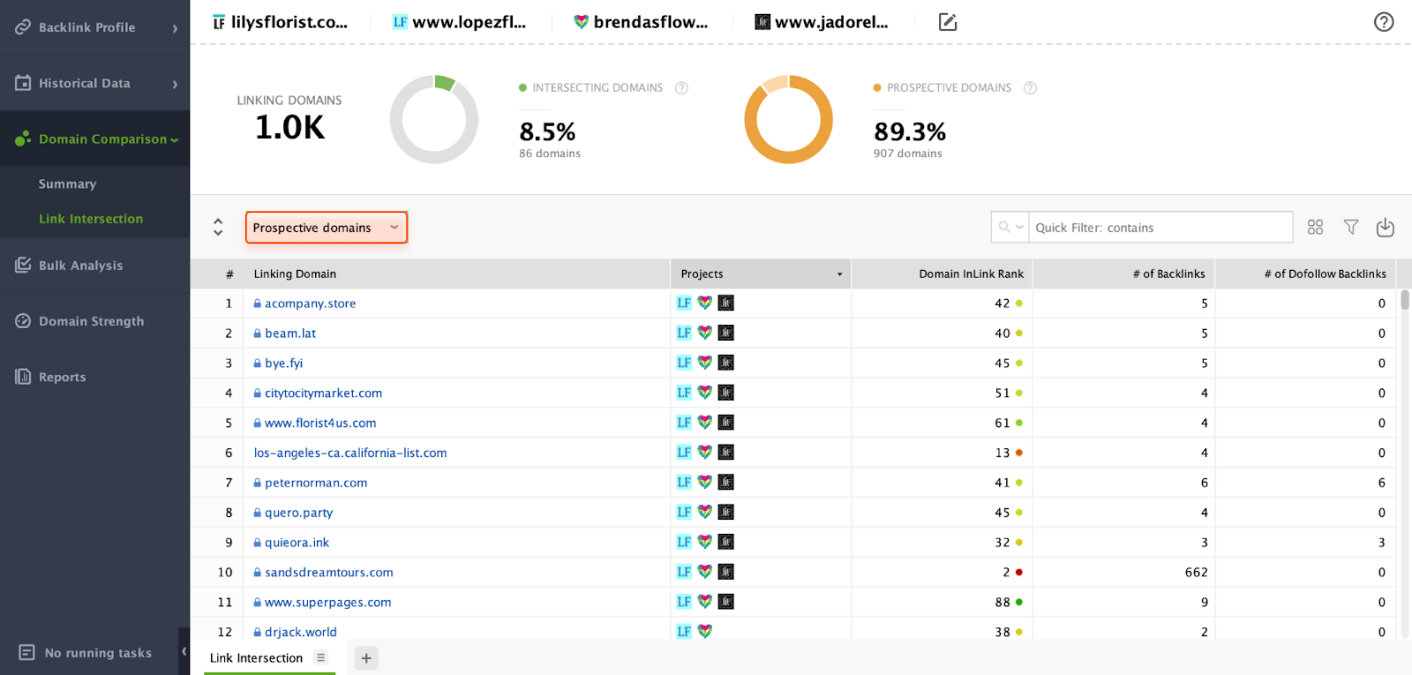Open the filter funnel icon
Viewport: 1412px width, 675px height.
1351,228
